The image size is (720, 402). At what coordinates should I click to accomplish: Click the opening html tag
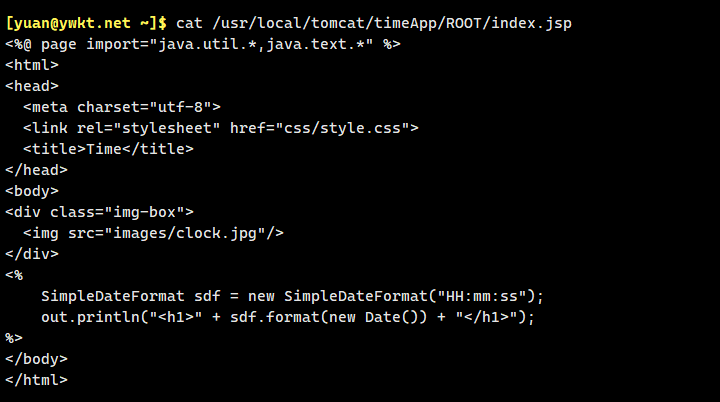(31, 65)
